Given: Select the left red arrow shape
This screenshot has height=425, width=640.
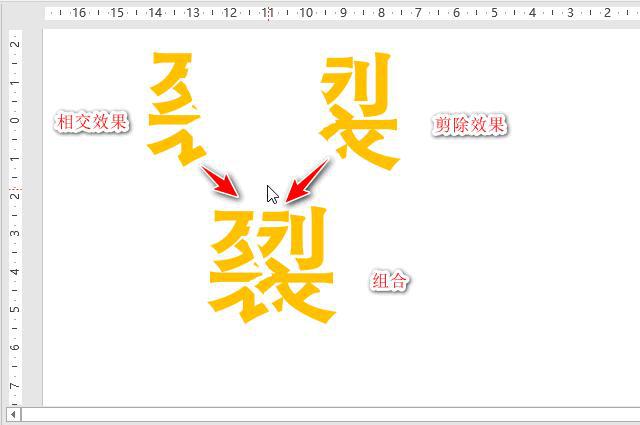Looking at the screenshot, I should [221, 181].
